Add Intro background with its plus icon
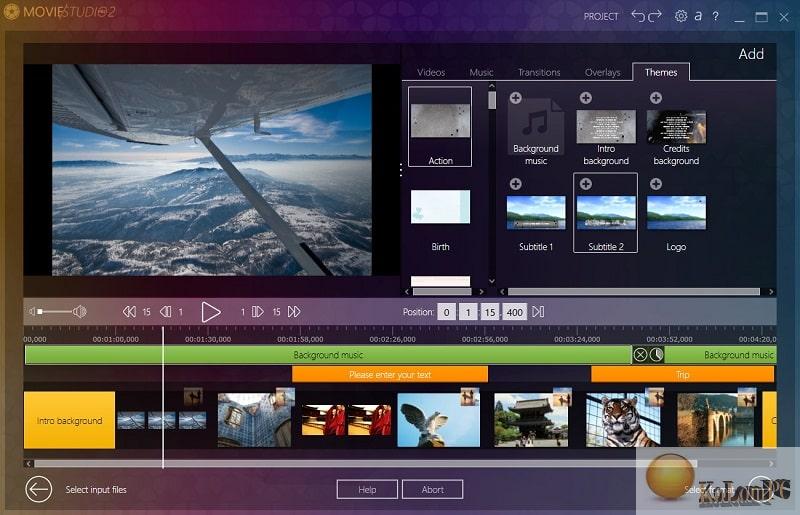Screen dimensions: 800x515 click(x=586, y=98)
